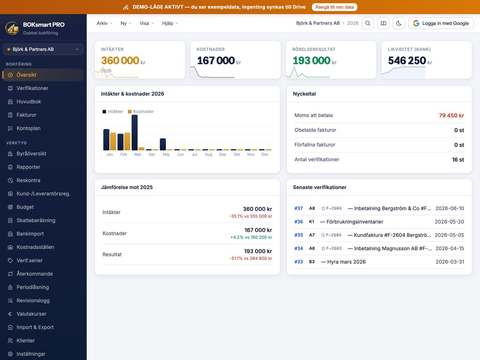Open search with the magnifier icon
The image size is (480, 360).
point(368,23)
